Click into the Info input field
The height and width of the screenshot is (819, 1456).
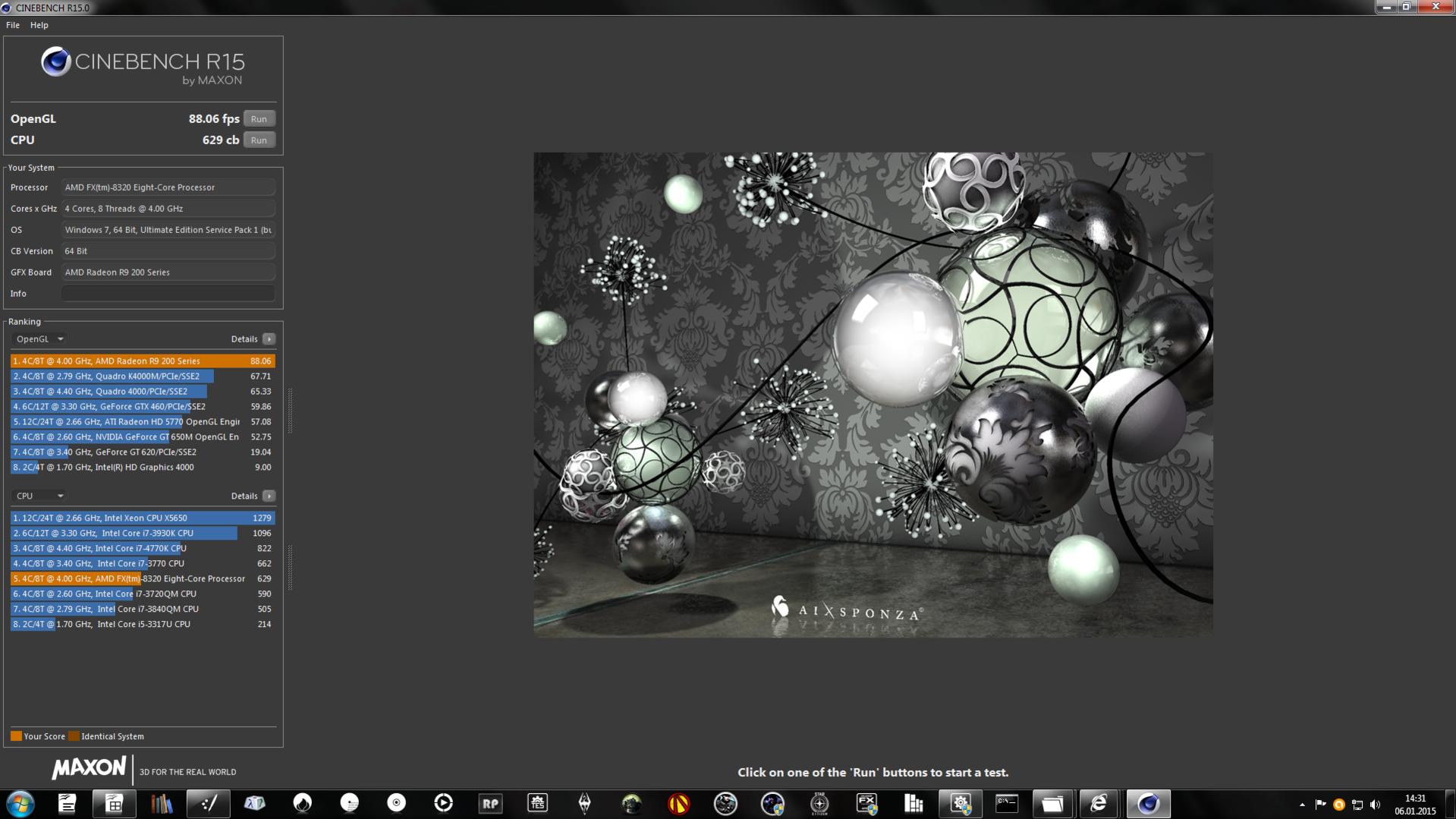click(x=168, y=293)
